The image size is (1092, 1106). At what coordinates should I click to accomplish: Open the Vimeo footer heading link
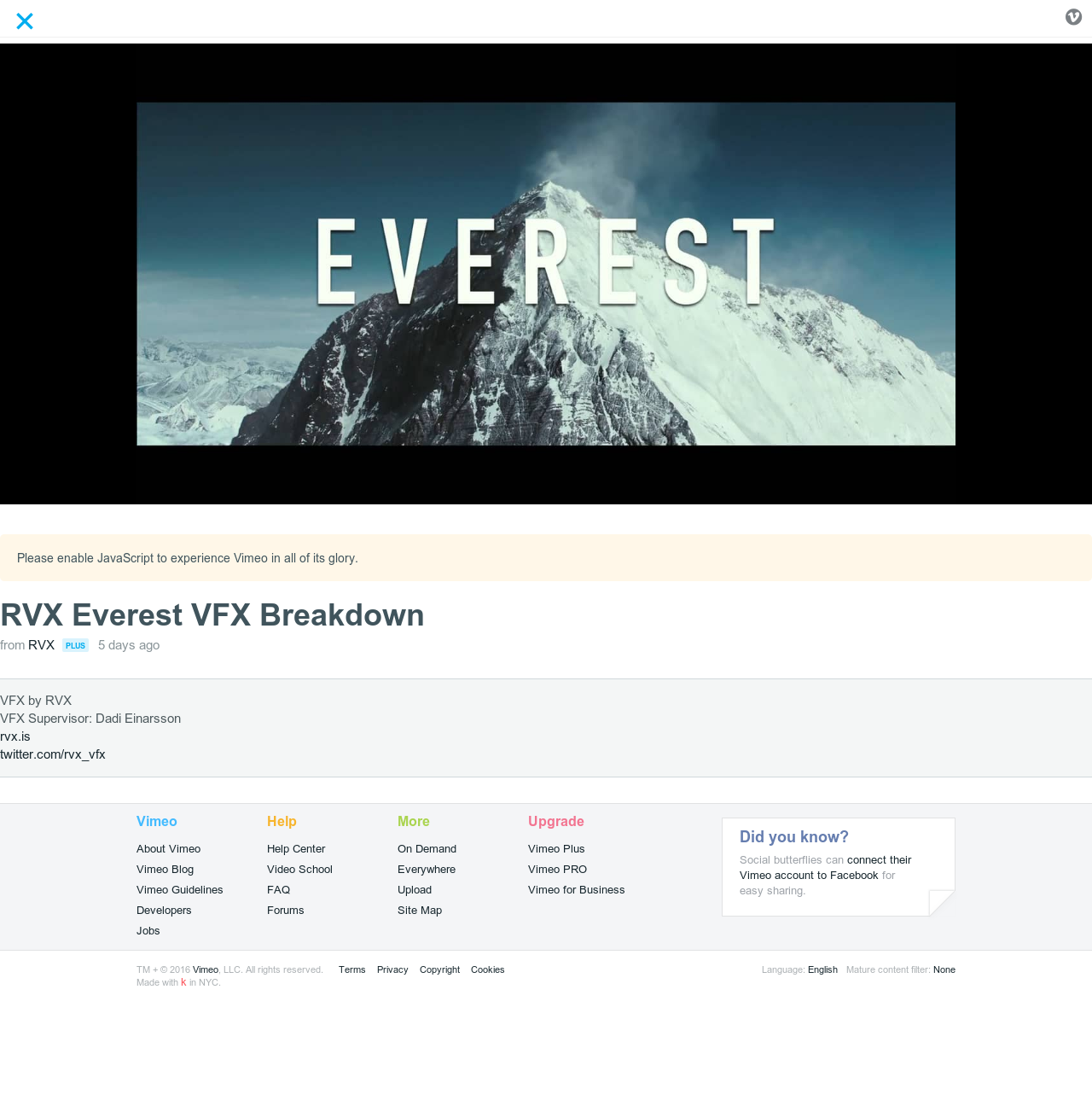(x=157, y=821)
